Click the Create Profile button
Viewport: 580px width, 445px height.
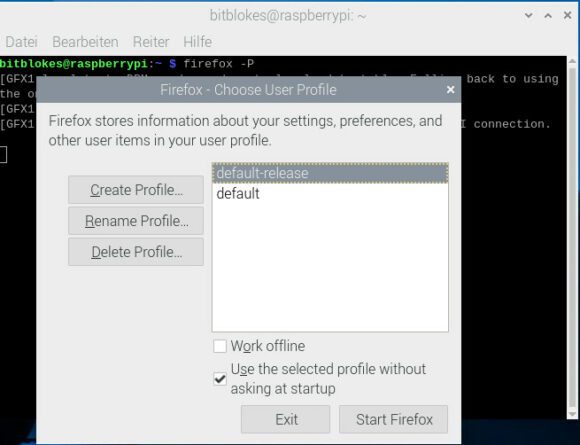tap(136, 190)
